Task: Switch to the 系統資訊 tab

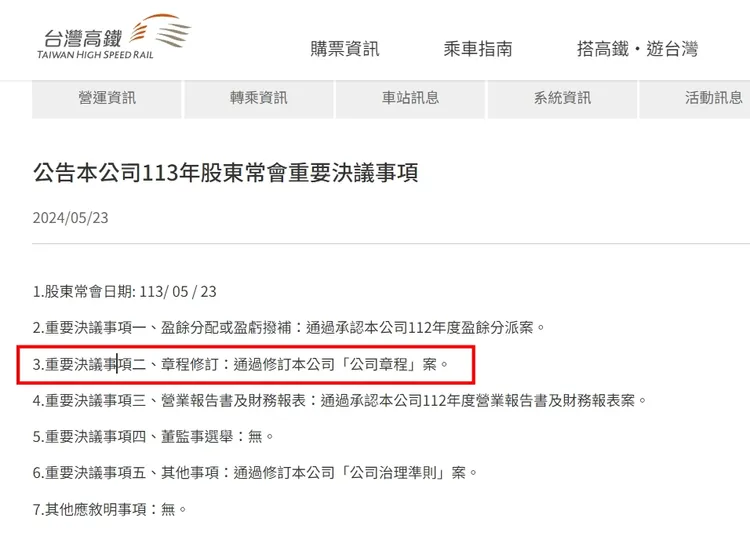Action: click(x=562, y=99)
